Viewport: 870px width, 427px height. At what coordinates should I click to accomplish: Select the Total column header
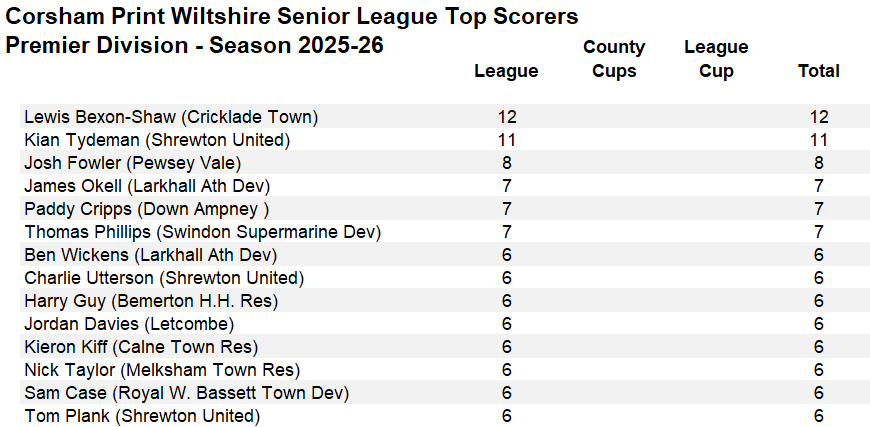click(x=818, y=71)
